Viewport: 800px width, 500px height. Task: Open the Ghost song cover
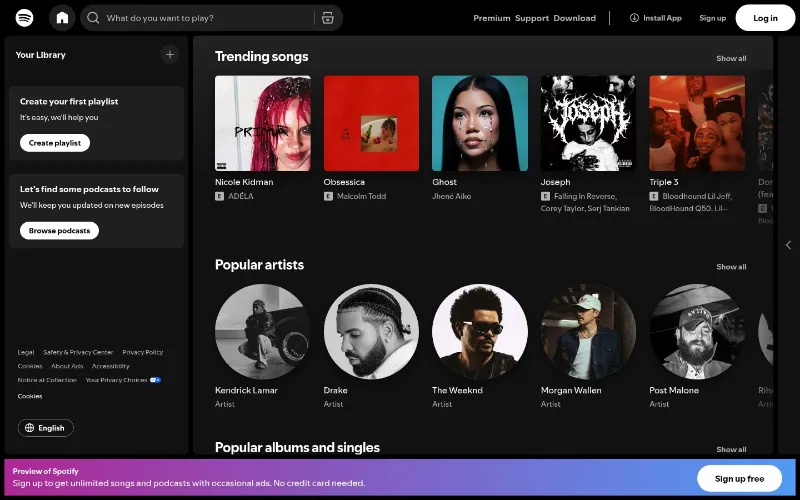(x=480, y=123)
